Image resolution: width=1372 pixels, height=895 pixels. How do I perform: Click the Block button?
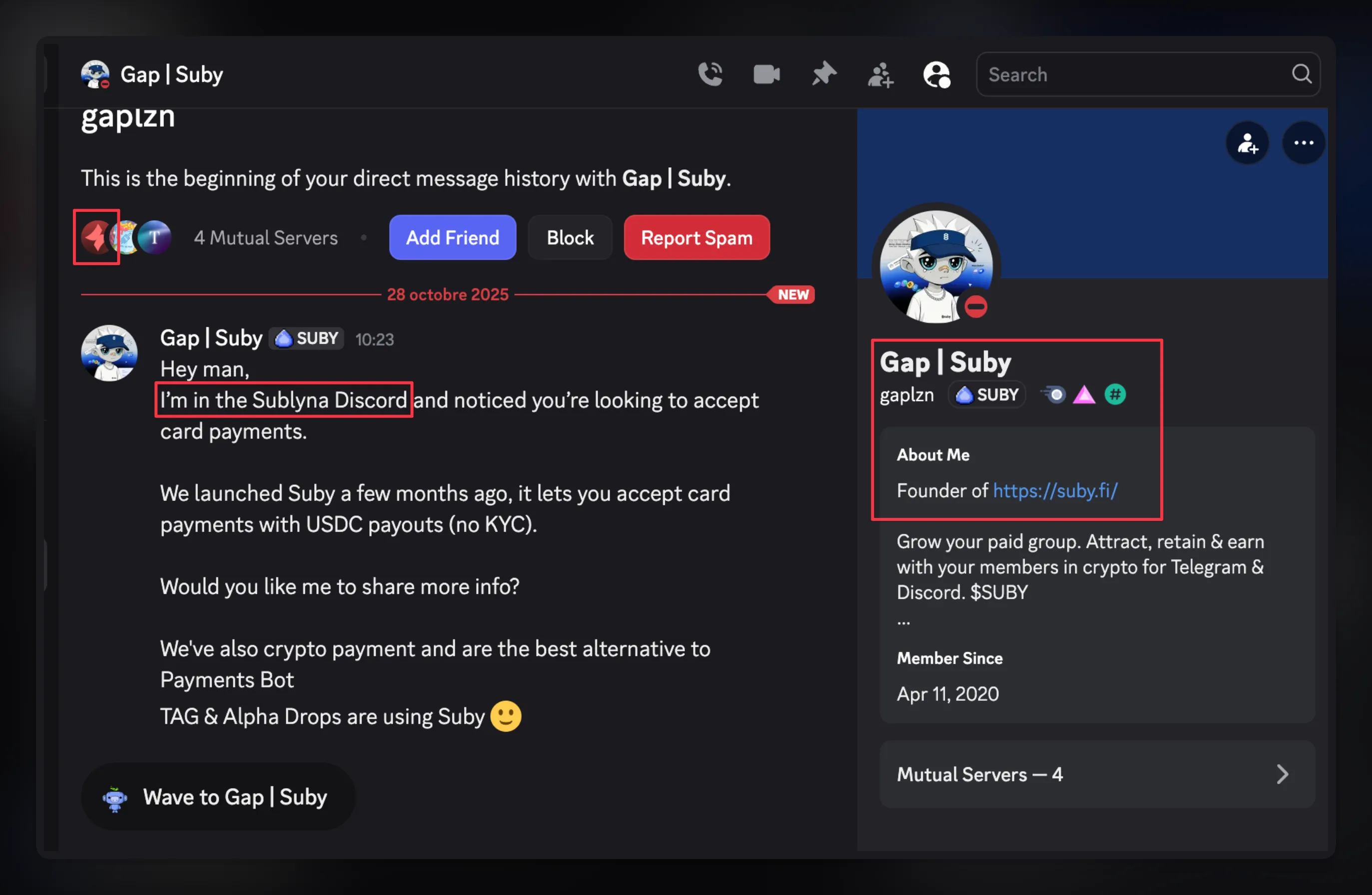point(570,237)
